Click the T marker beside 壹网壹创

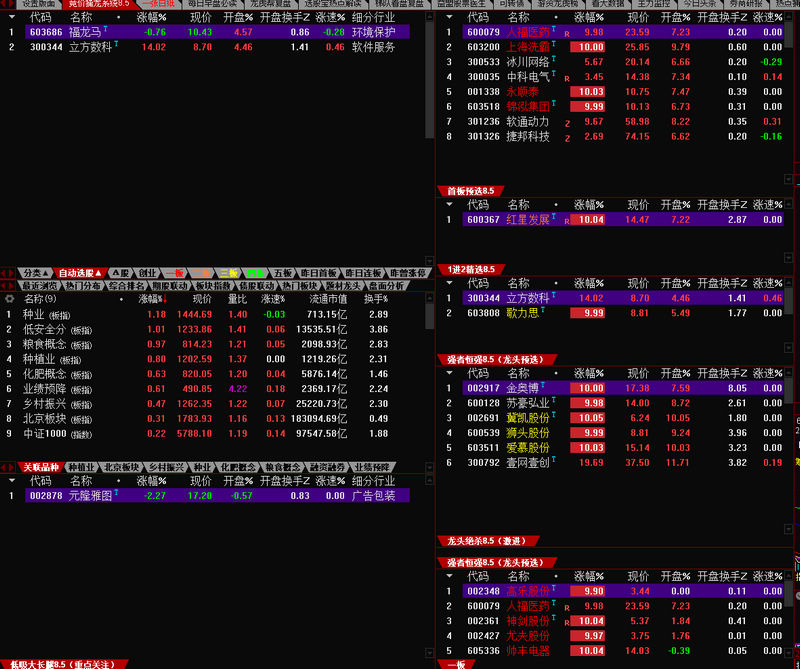554,459
